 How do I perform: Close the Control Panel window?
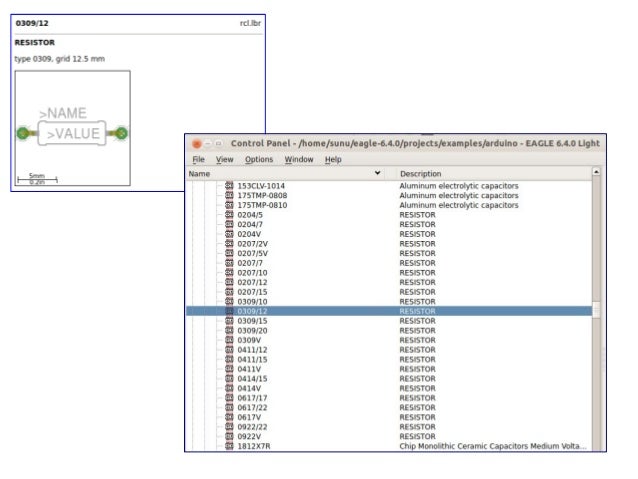point(197,144)
